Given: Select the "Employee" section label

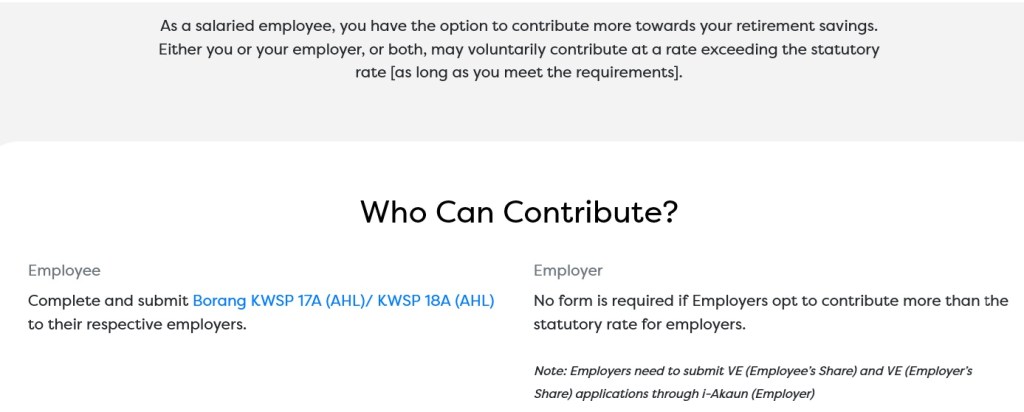Looking at the screenshot, I should coord(64,271).
